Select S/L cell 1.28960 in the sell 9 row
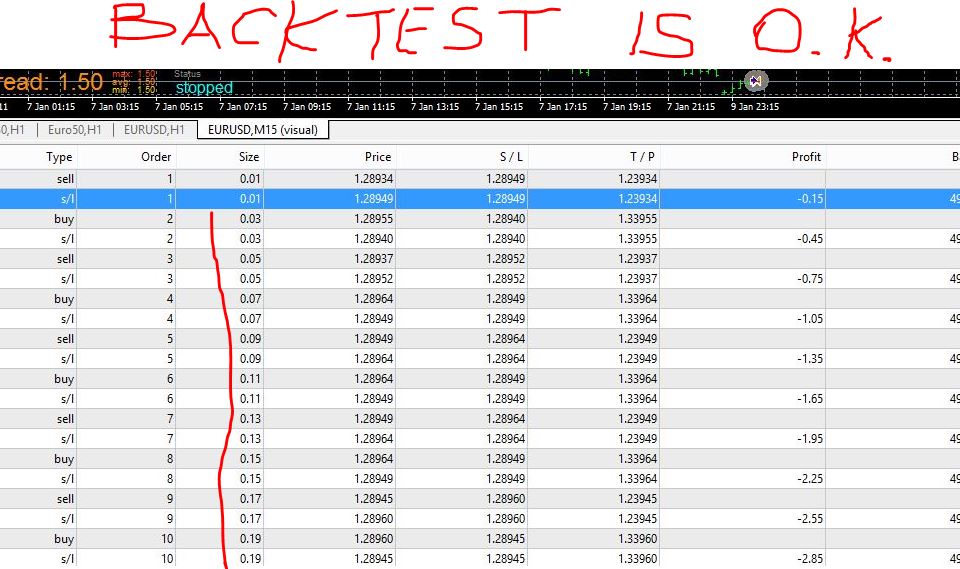This screenshot has height=569, width=960. (506, 499)
